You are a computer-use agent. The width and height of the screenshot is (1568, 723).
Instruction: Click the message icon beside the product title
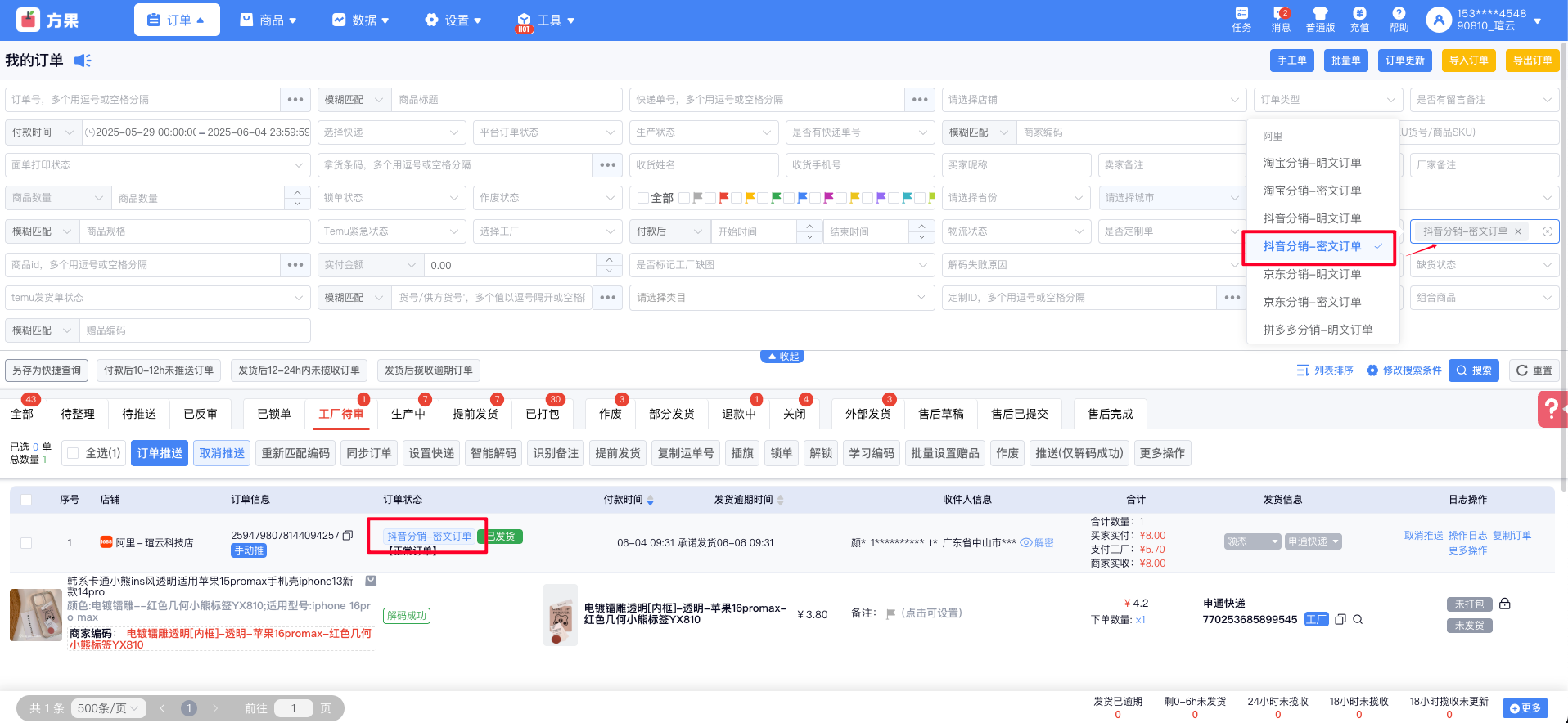point(371,581)
